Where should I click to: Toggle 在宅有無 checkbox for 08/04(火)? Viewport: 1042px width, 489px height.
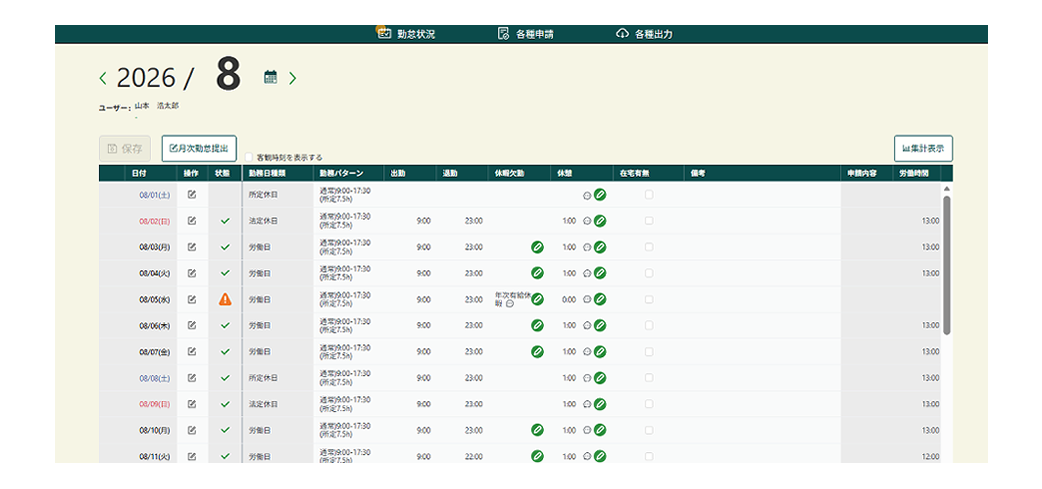coord(649,273)
